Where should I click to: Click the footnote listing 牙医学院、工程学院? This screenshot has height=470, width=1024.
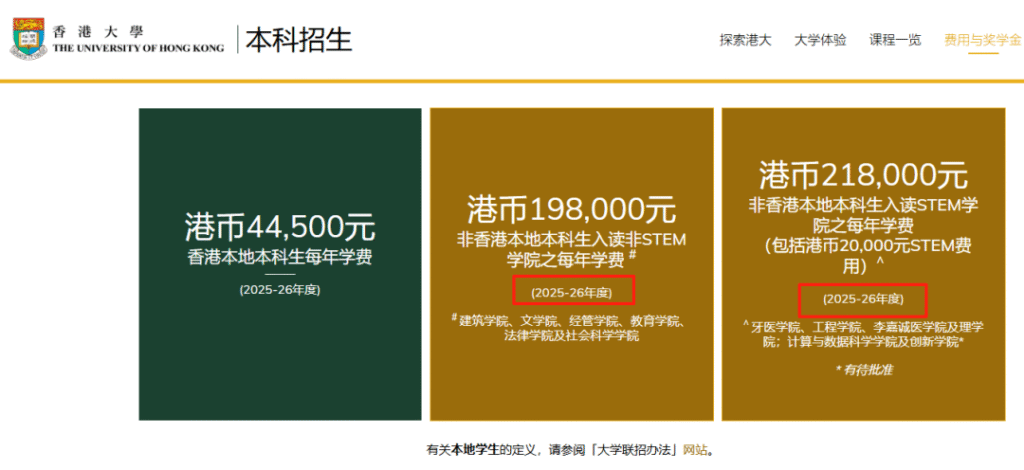pos(863,334)
